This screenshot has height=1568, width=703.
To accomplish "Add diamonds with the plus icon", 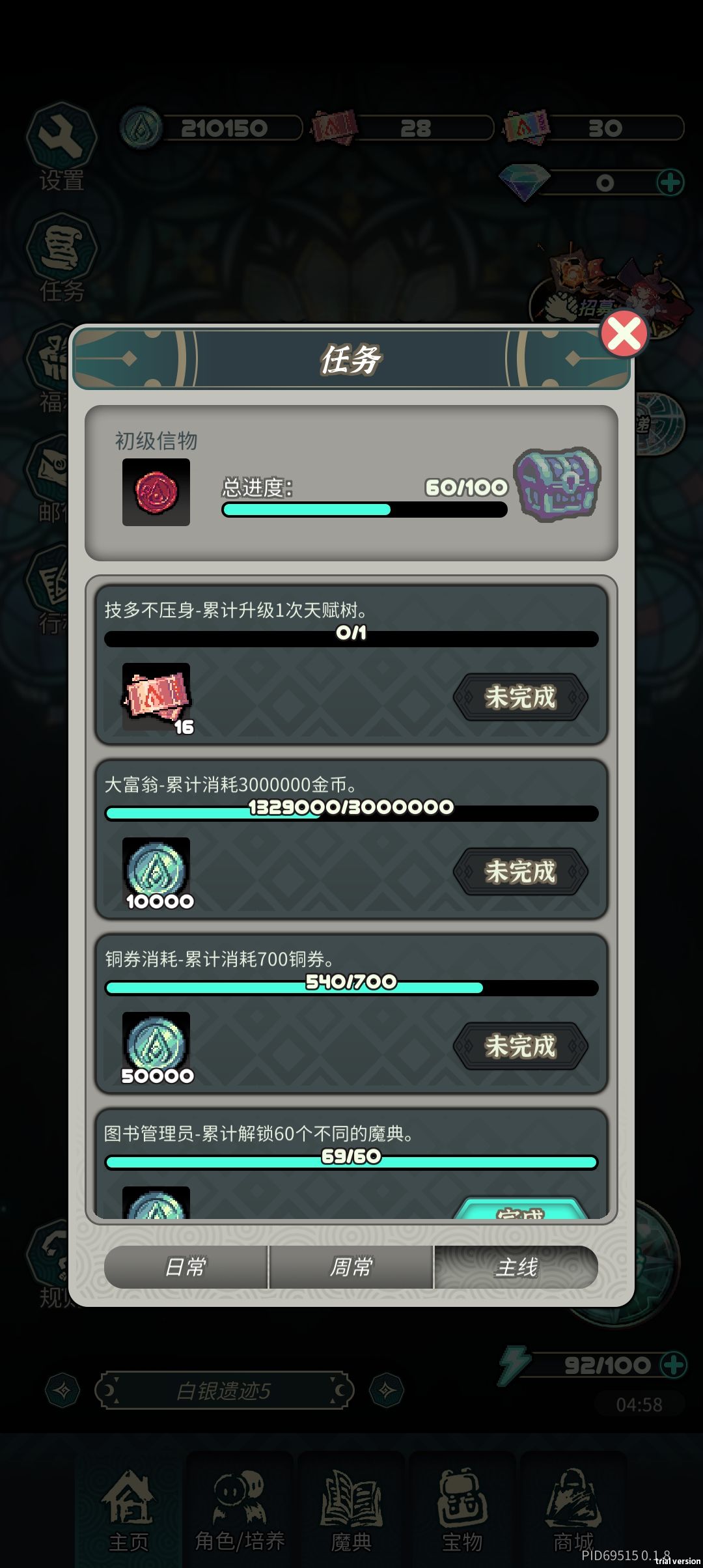I will click(x=670, y=182).
